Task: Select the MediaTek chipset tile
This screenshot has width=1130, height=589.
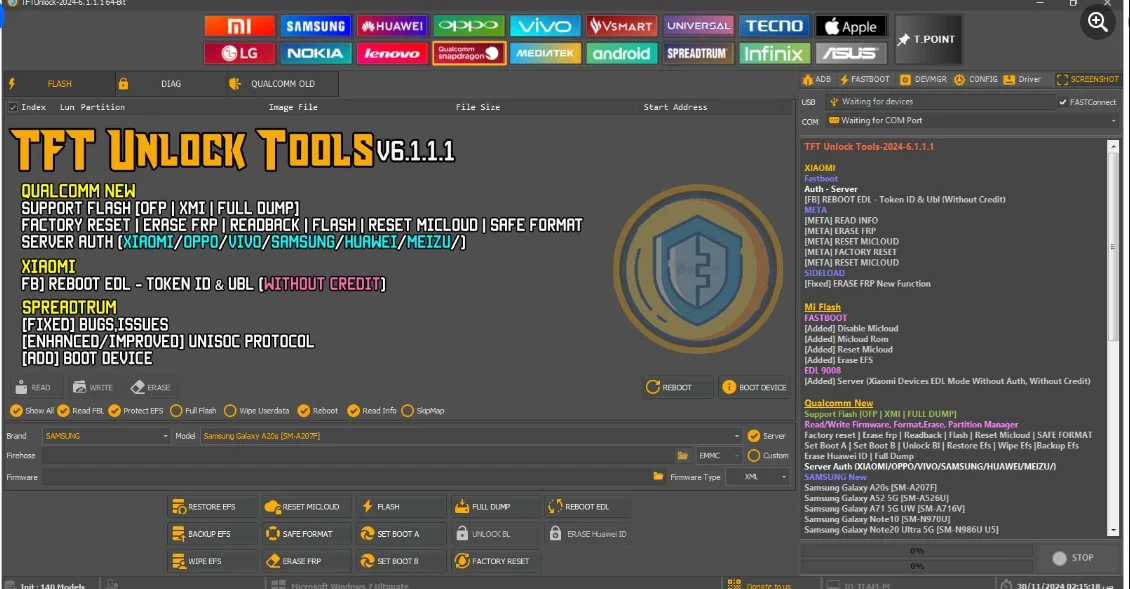Action: (x=545, y=53)
